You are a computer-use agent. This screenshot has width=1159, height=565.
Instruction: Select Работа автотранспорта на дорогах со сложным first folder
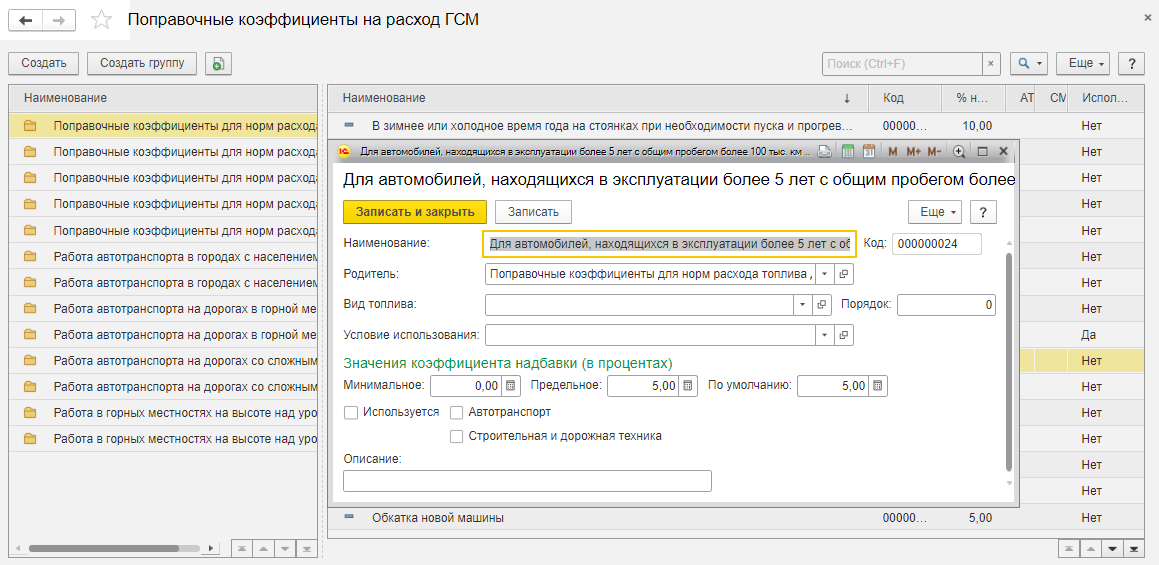point(163,361)
